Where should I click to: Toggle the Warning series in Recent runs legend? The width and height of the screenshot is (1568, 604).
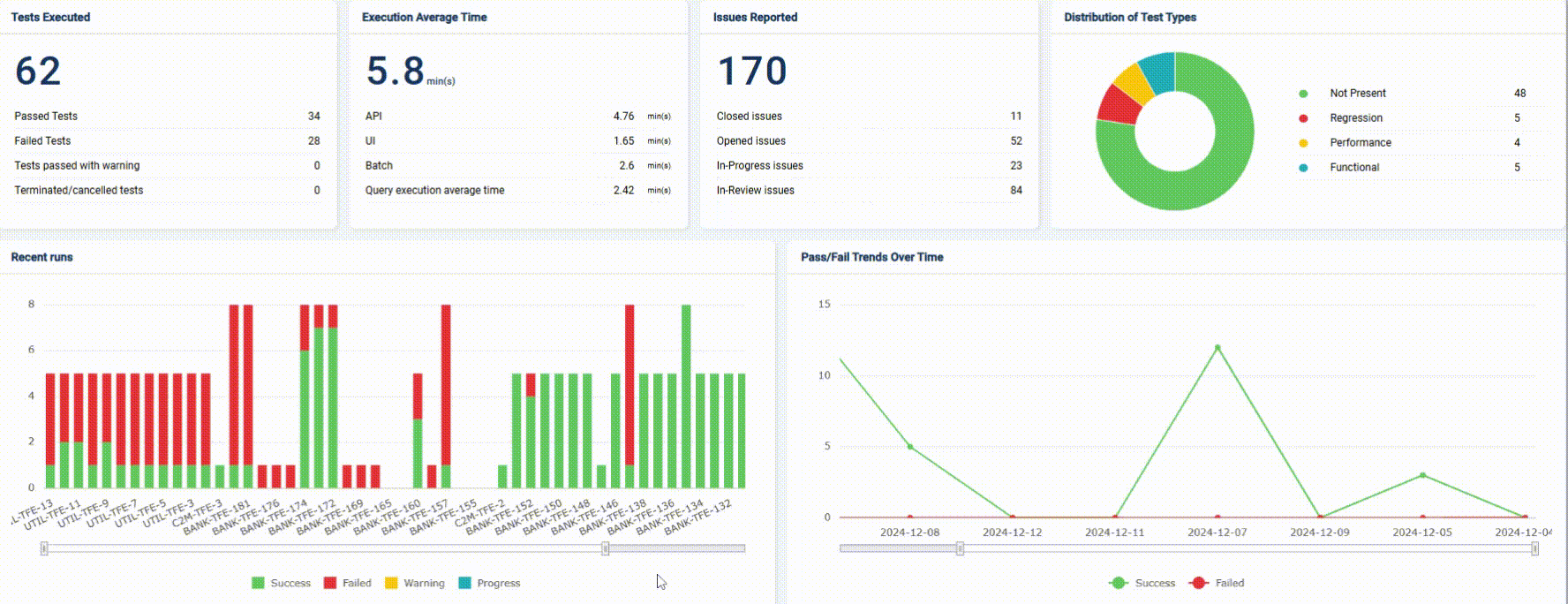[414, 583]
